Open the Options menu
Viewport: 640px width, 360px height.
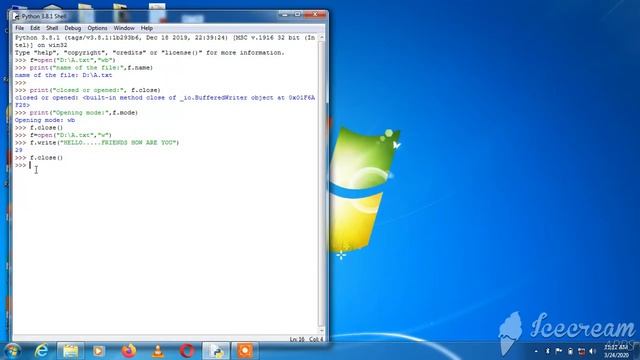point(97,28)
